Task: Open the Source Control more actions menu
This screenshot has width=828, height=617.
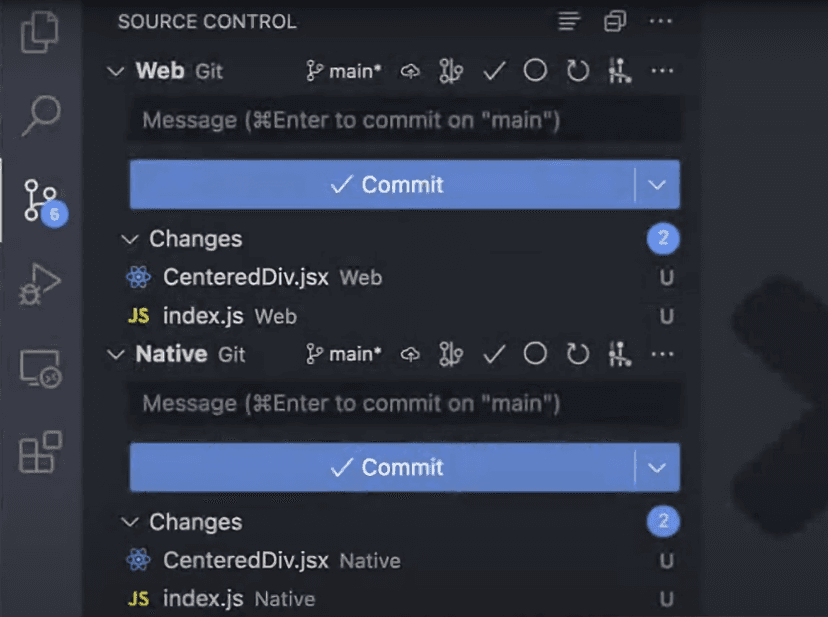Action: click(660, 20)
